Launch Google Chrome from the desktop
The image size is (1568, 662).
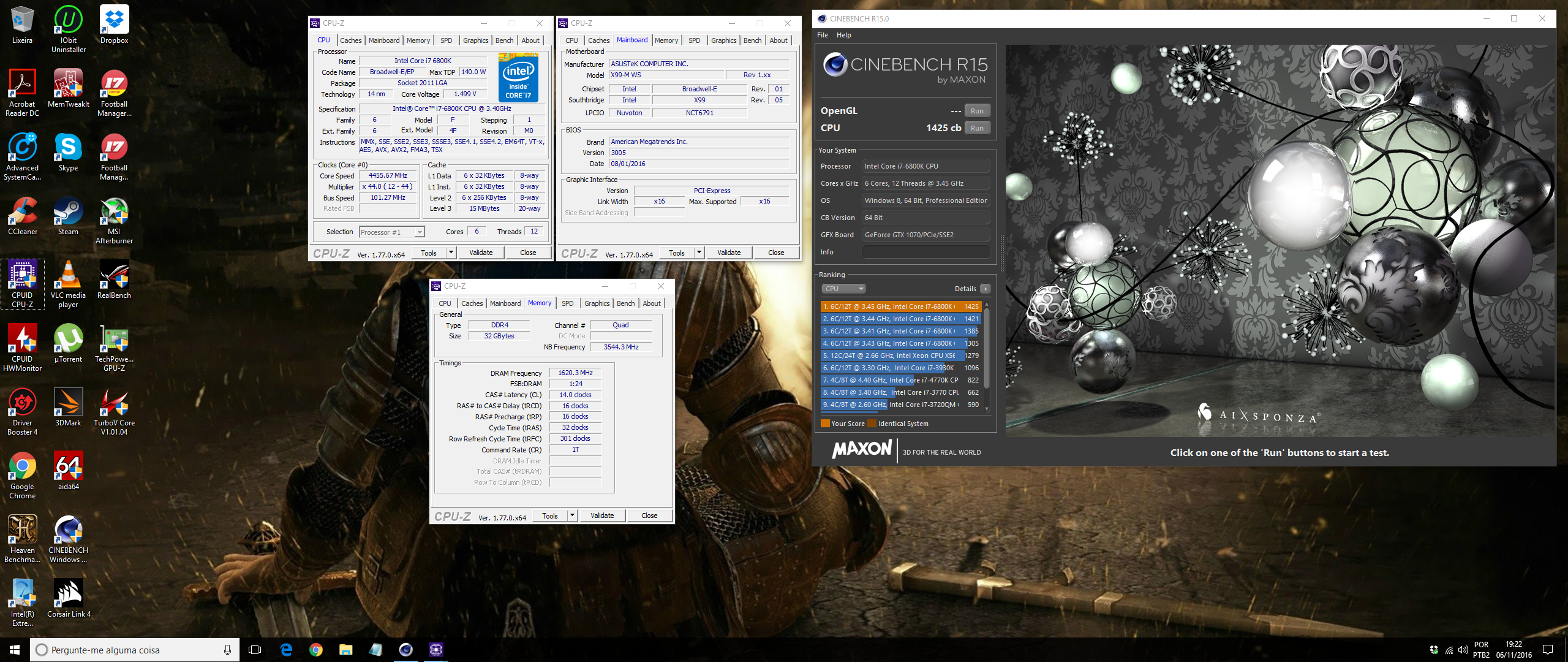[x=22, y=475]
